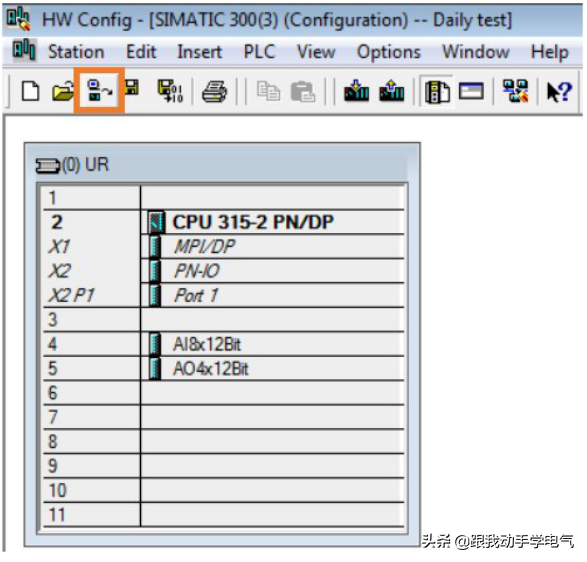Screen dimensions: 587x562
Task: Click the AI8x12Bit module icon
Action: click(155, 344)
